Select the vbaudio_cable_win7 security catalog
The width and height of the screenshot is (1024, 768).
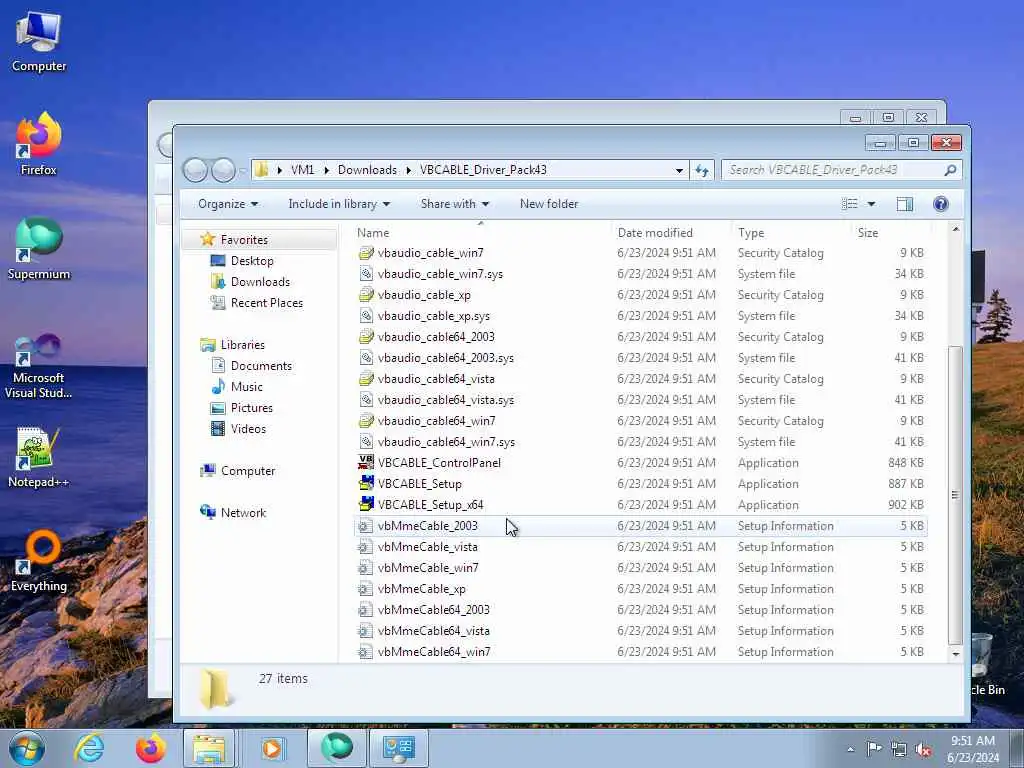pyautogui.click(x=430, y=253)
